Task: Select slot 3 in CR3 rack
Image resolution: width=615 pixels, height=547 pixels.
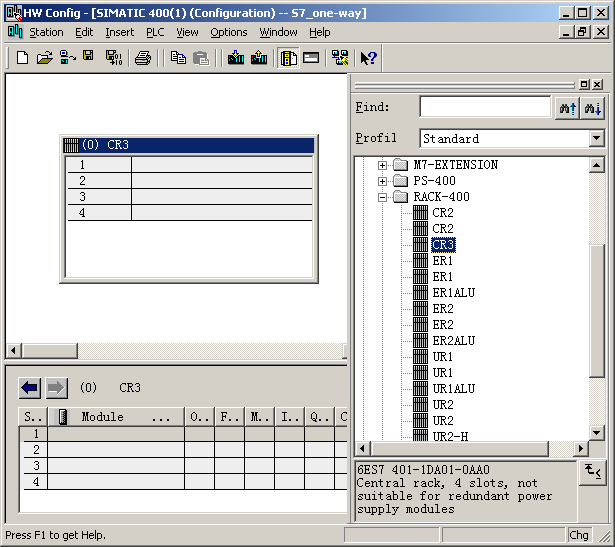Action: point(190,196)
